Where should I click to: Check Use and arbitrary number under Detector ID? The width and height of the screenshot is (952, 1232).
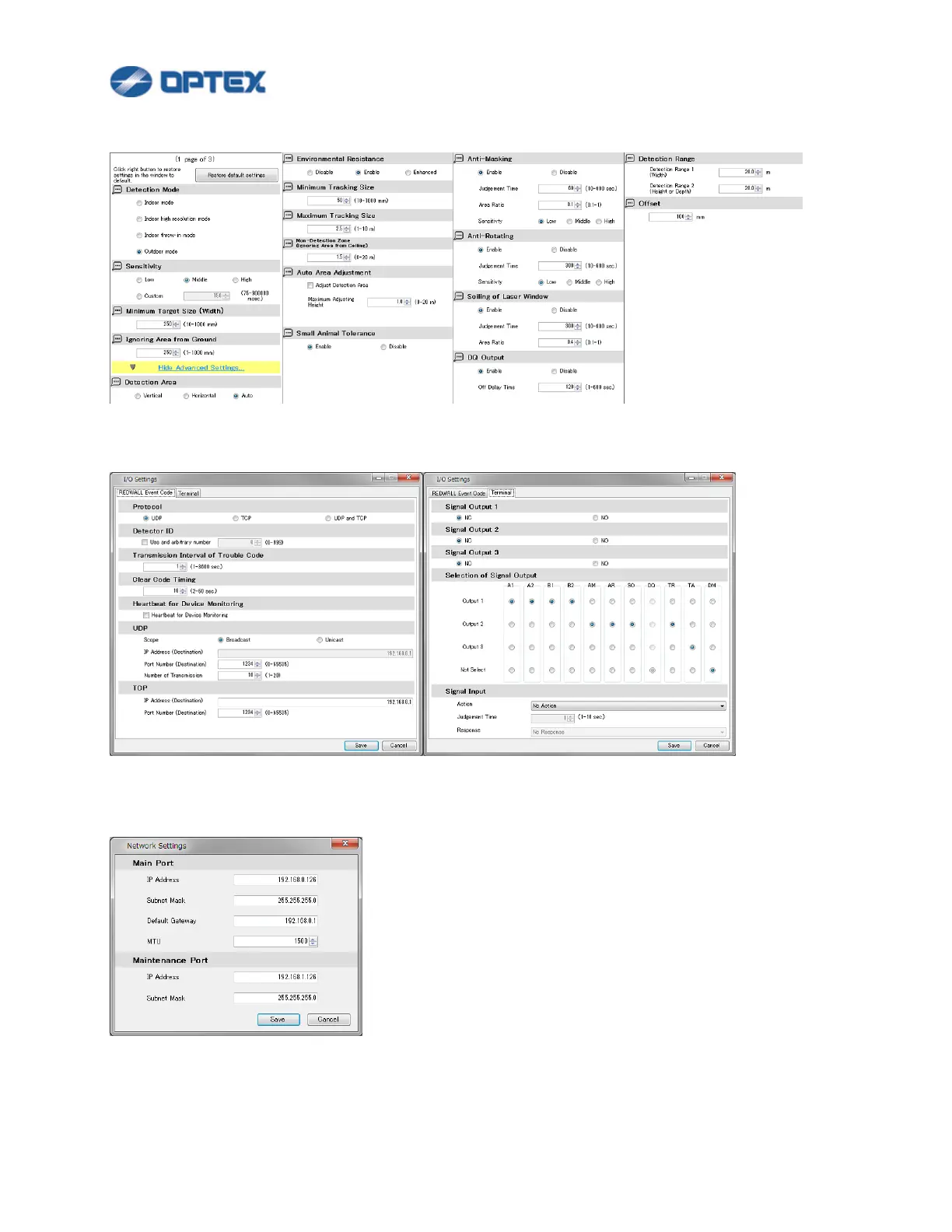(x=145, y=542)
